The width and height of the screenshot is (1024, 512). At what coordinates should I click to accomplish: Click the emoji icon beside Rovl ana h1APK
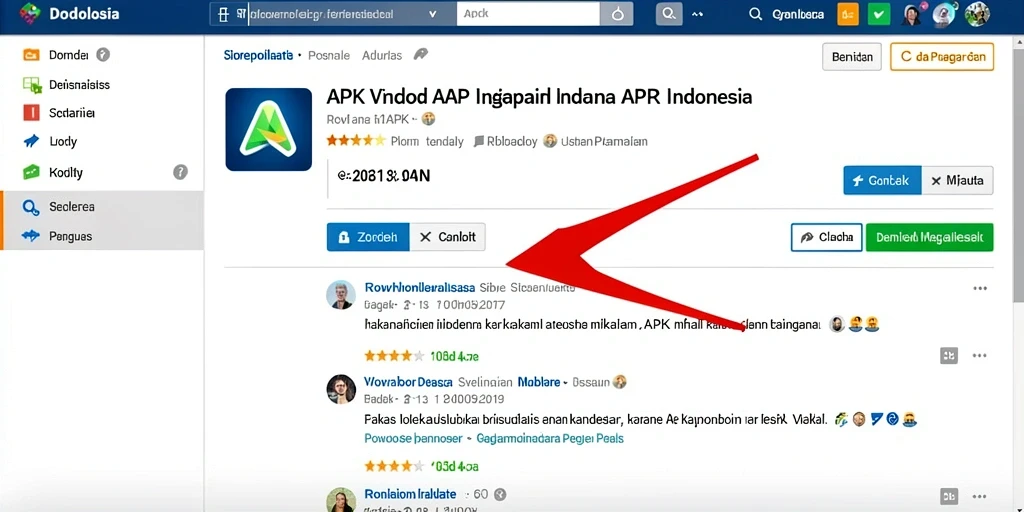[428, 120]
